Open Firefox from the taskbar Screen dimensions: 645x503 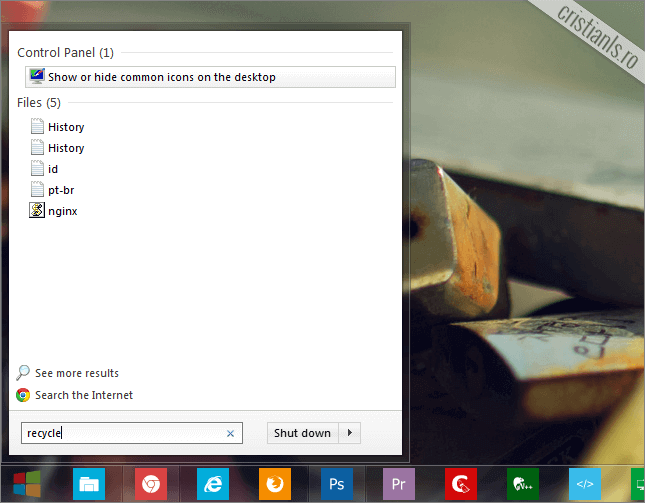[x=274, y=484]
